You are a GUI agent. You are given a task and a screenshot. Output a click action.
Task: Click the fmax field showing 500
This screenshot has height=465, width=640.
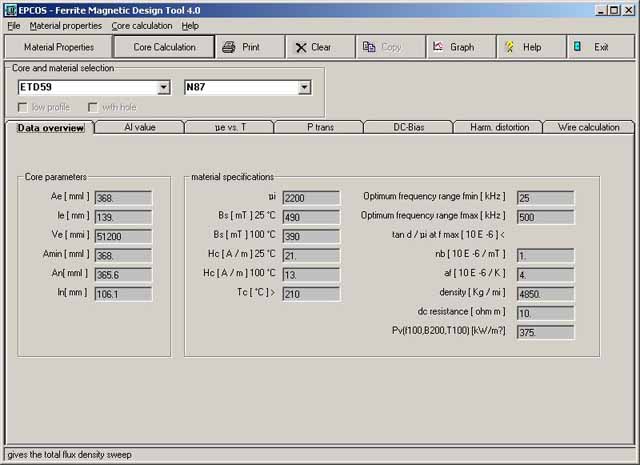point(545,217)
